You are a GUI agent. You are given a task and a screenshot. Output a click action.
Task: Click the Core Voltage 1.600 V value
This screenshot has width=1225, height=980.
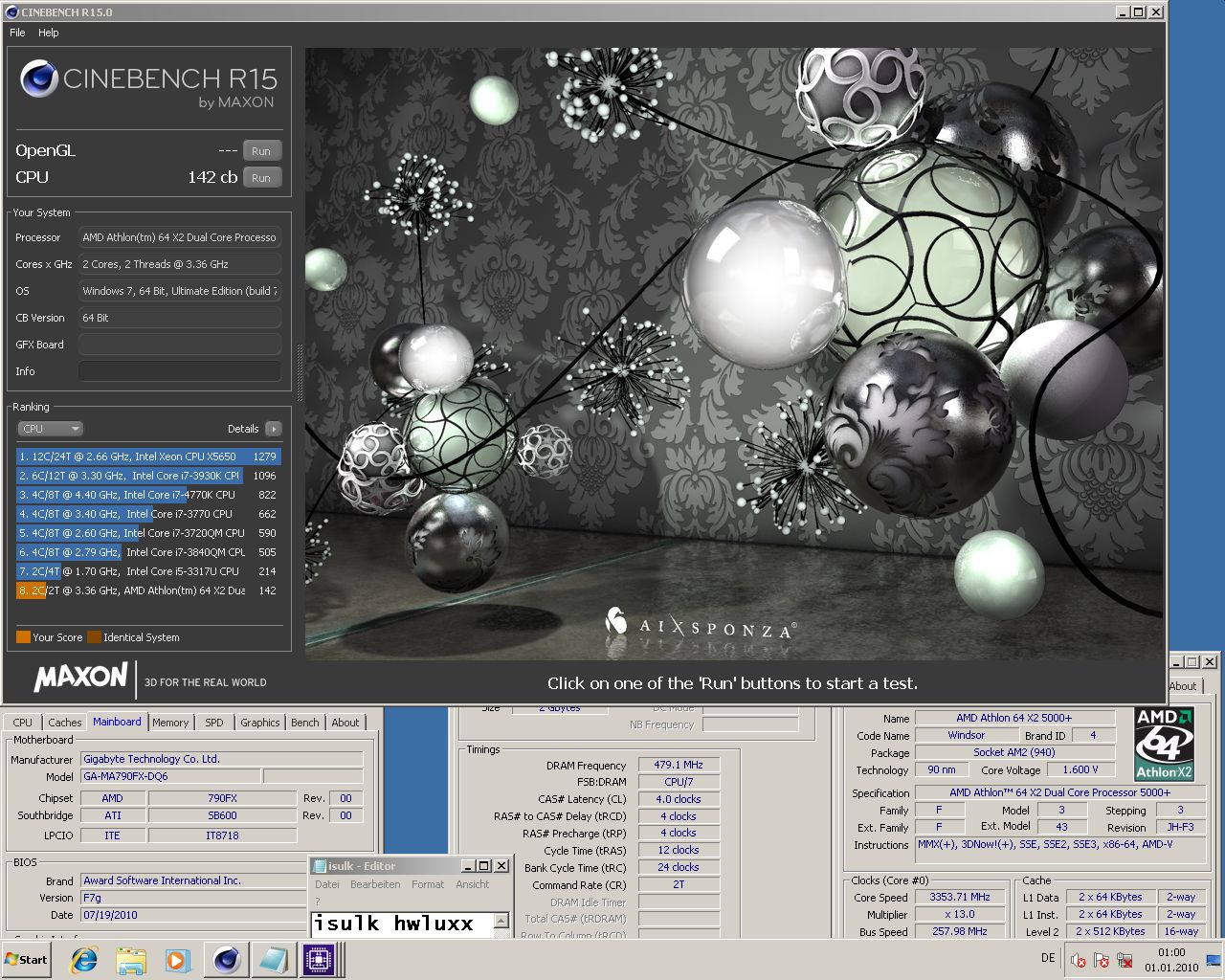click(x=1080, y=769)
